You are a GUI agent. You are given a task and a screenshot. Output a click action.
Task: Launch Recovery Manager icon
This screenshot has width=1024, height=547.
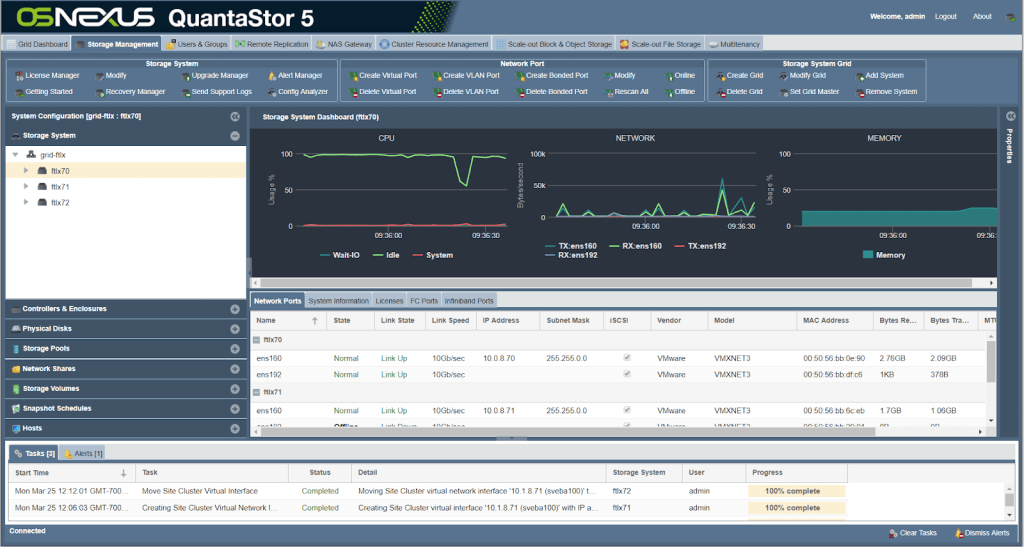click(99, 92)
